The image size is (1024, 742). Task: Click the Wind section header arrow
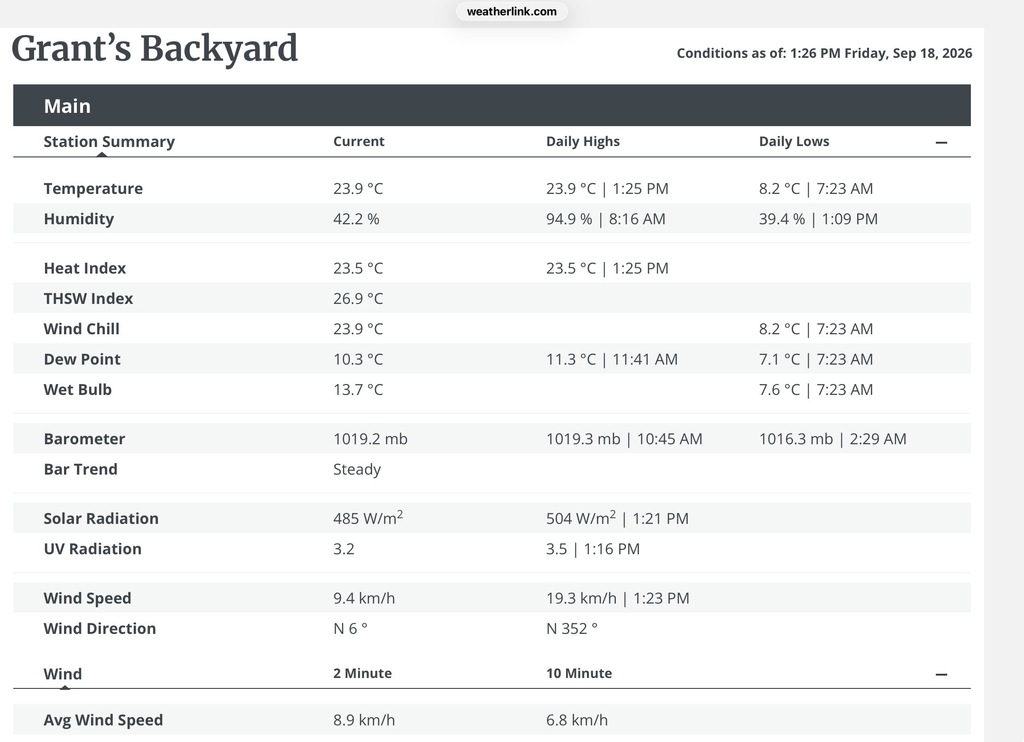pos(65,686)
